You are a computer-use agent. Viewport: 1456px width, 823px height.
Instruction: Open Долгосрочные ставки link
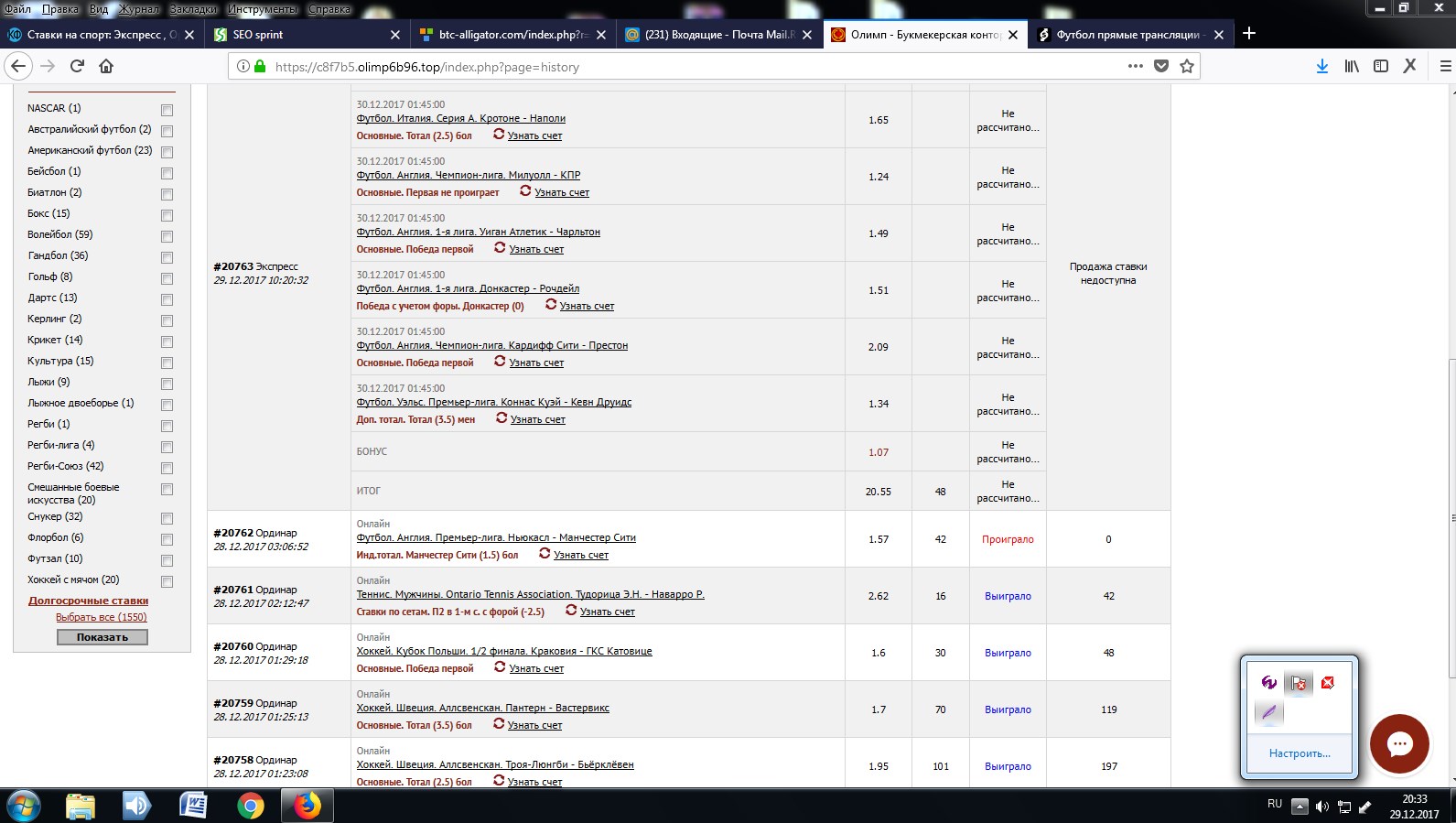[x=88, y=601]
